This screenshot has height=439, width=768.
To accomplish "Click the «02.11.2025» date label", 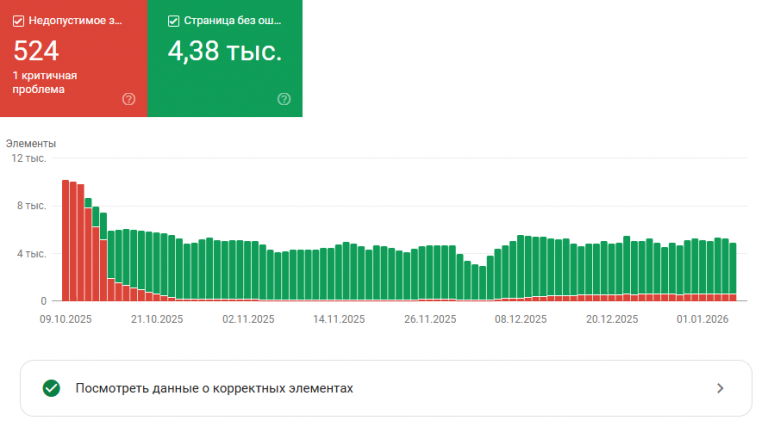I will coord(248,319).
